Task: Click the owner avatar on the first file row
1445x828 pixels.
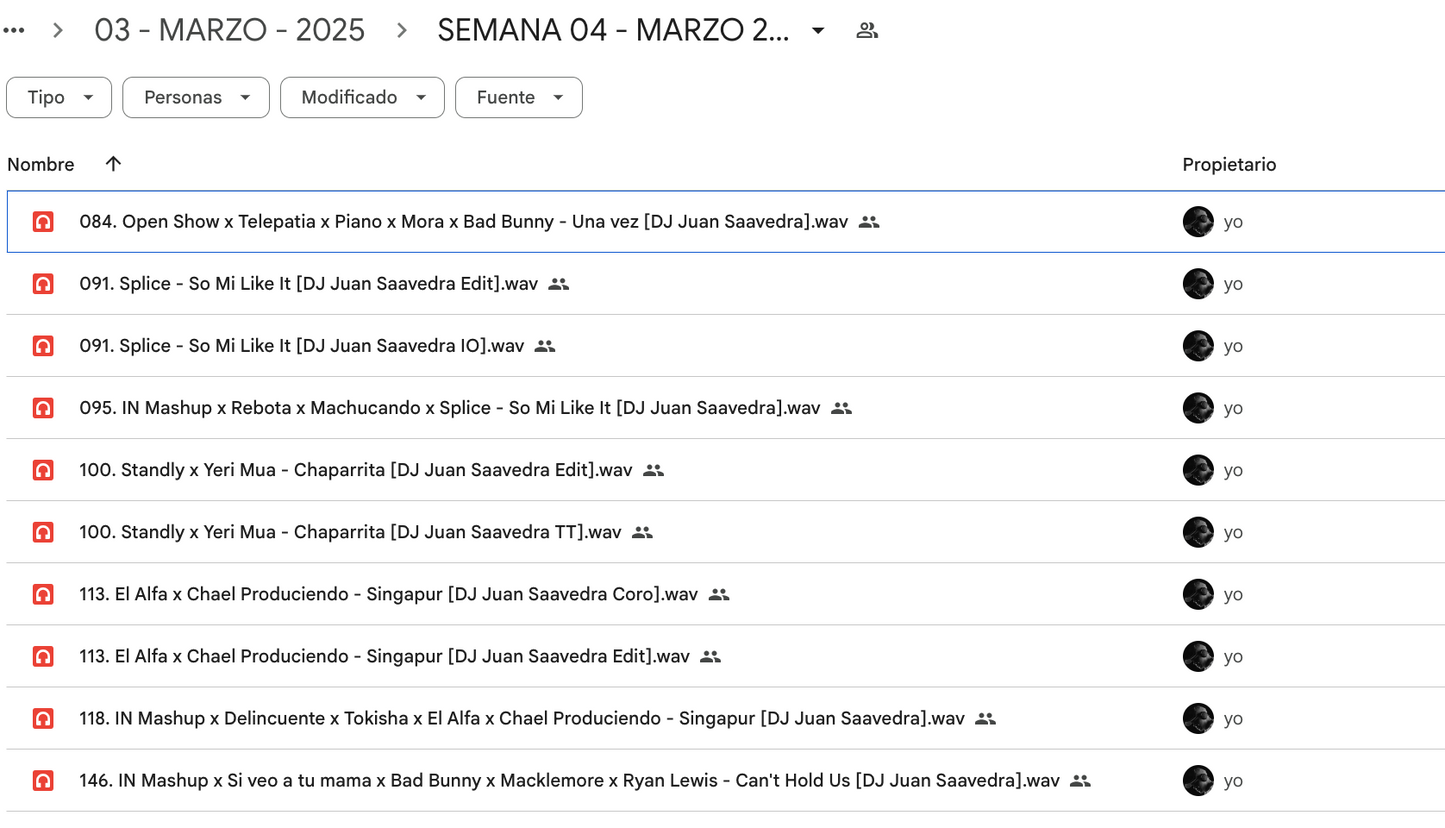Action: (1197, 221)
